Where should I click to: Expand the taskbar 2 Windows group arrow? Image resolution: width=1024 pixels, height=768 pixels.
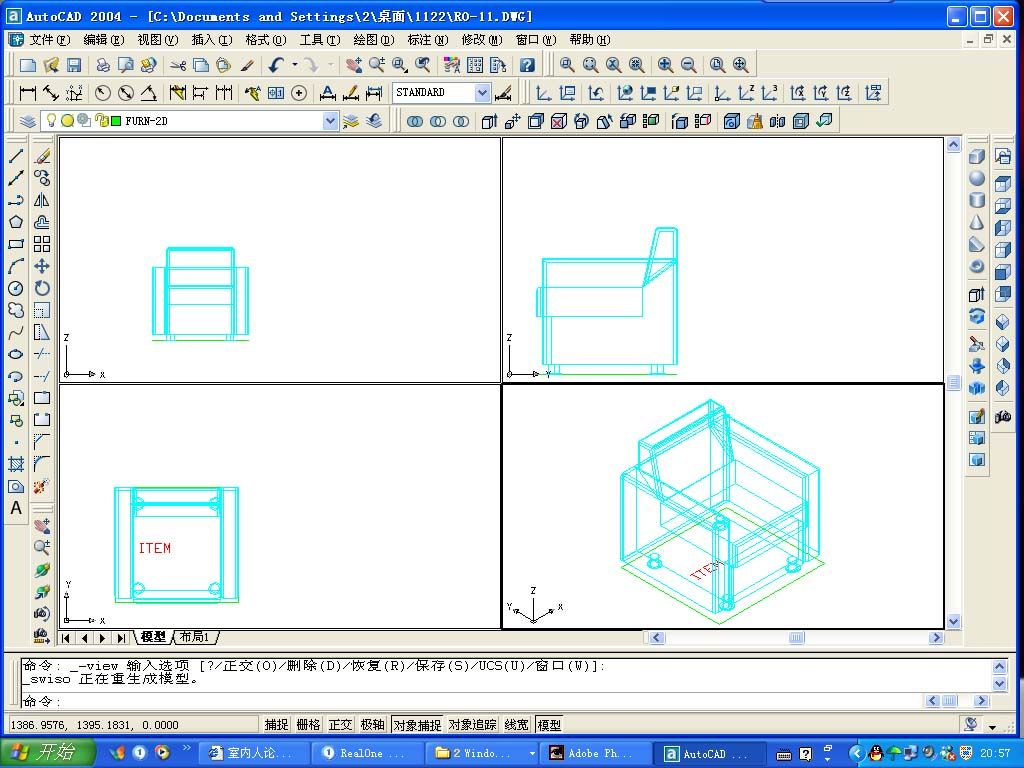click(x=532, y=753)
